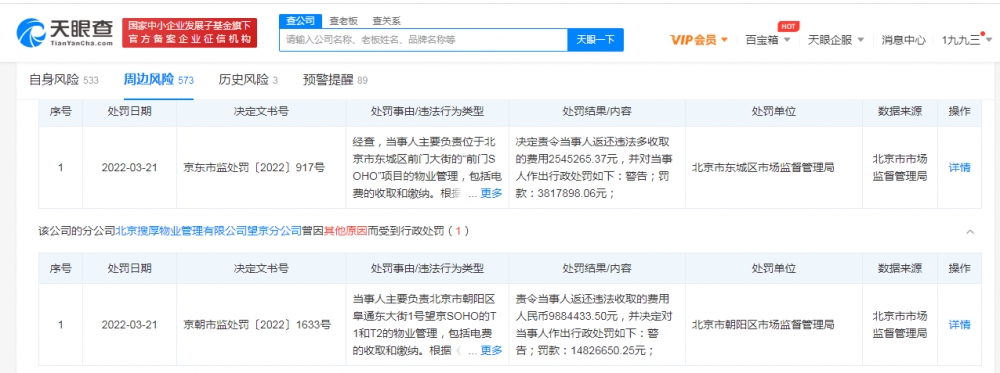Select the 查公司 search tab
The width and height of the screenshot is (1000, 373).
tap(299, 20)
